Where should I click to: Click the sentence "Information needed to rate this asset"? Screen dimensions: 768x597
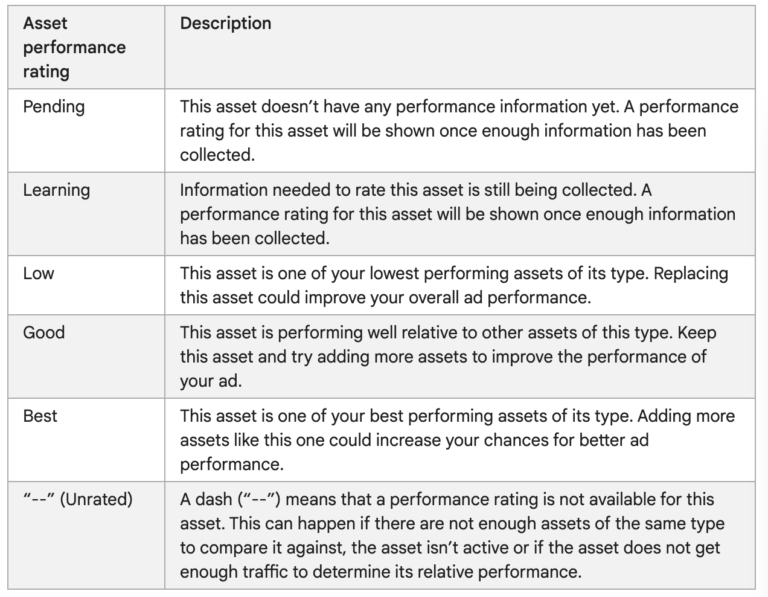coord(380,190)
